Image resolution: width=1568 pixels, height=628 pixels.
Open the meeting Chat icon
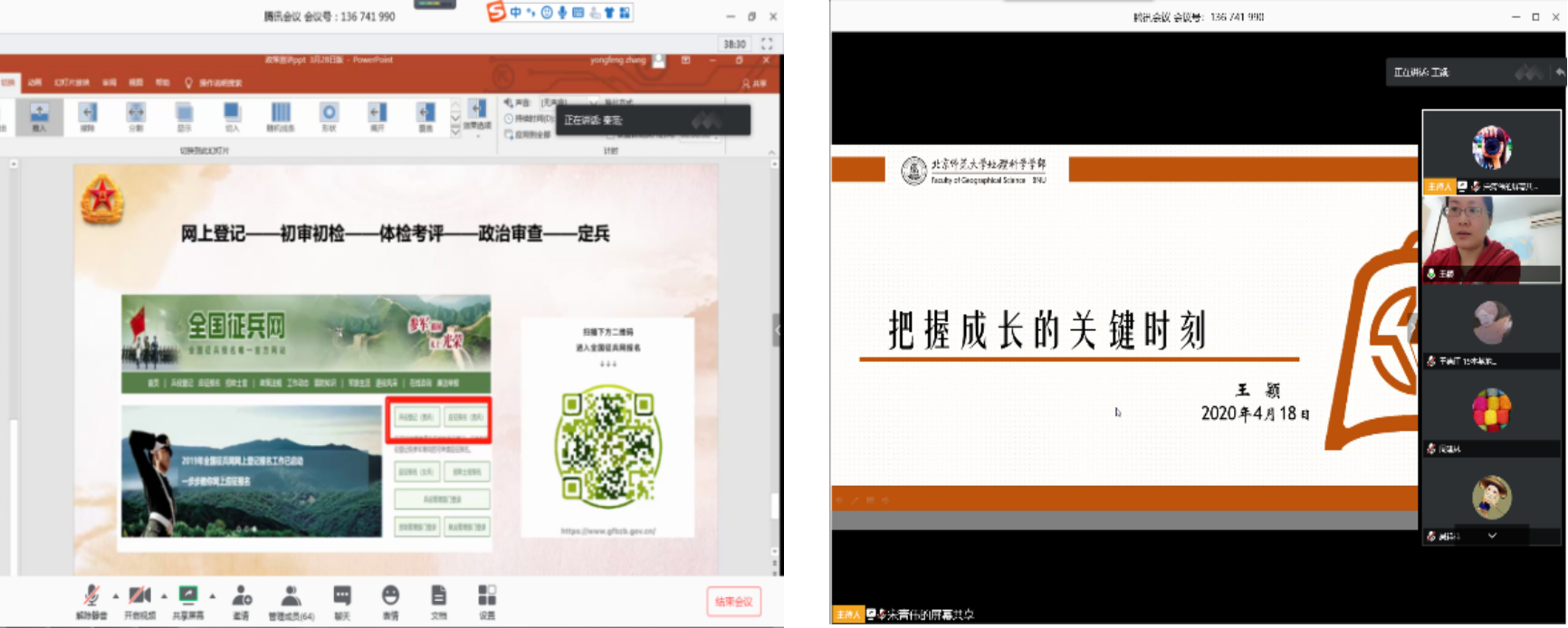click(x=342, y=597)
